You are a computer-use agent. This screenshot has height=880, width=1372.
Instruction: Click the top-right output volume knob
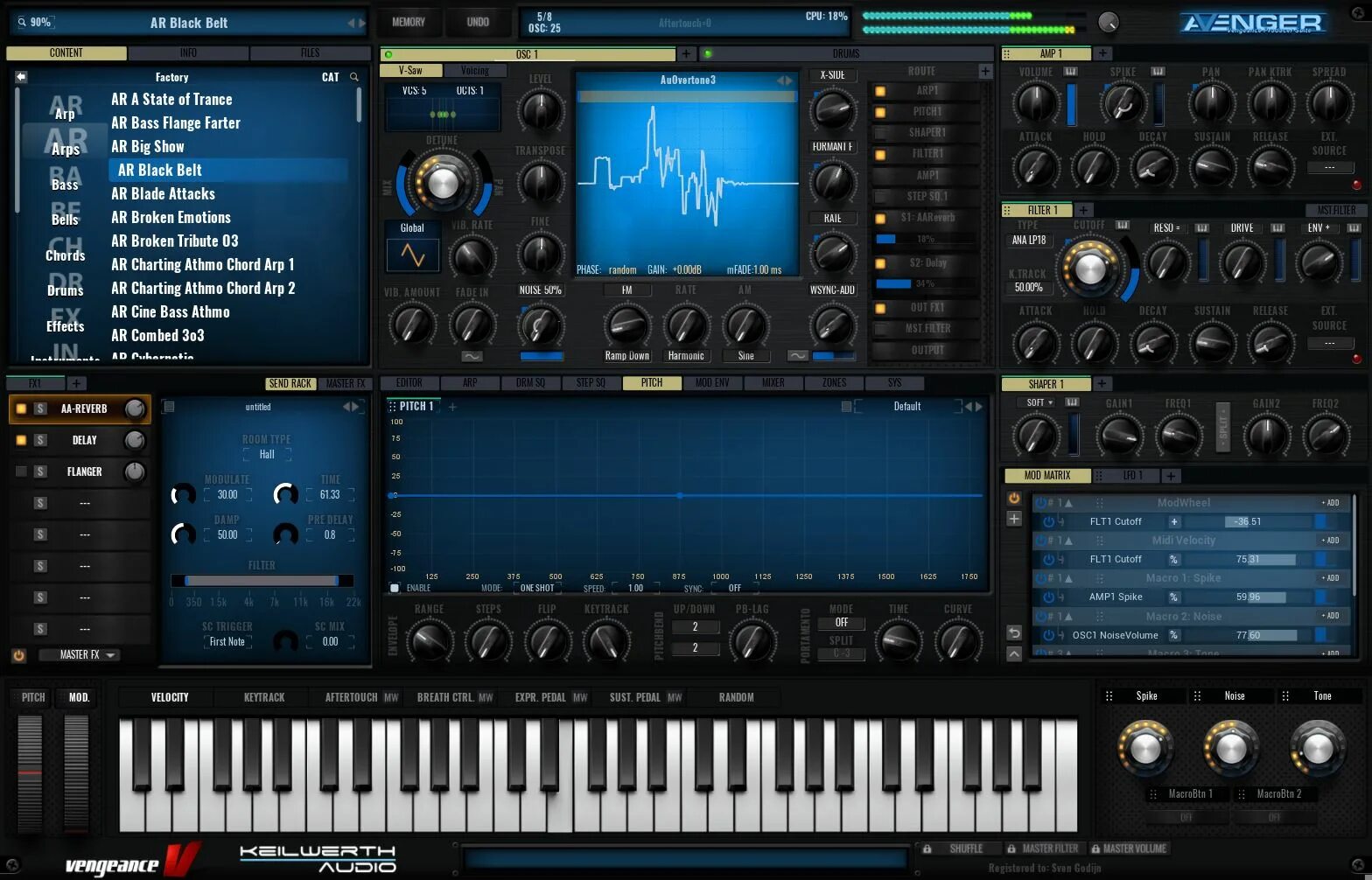click(1109, 22)
